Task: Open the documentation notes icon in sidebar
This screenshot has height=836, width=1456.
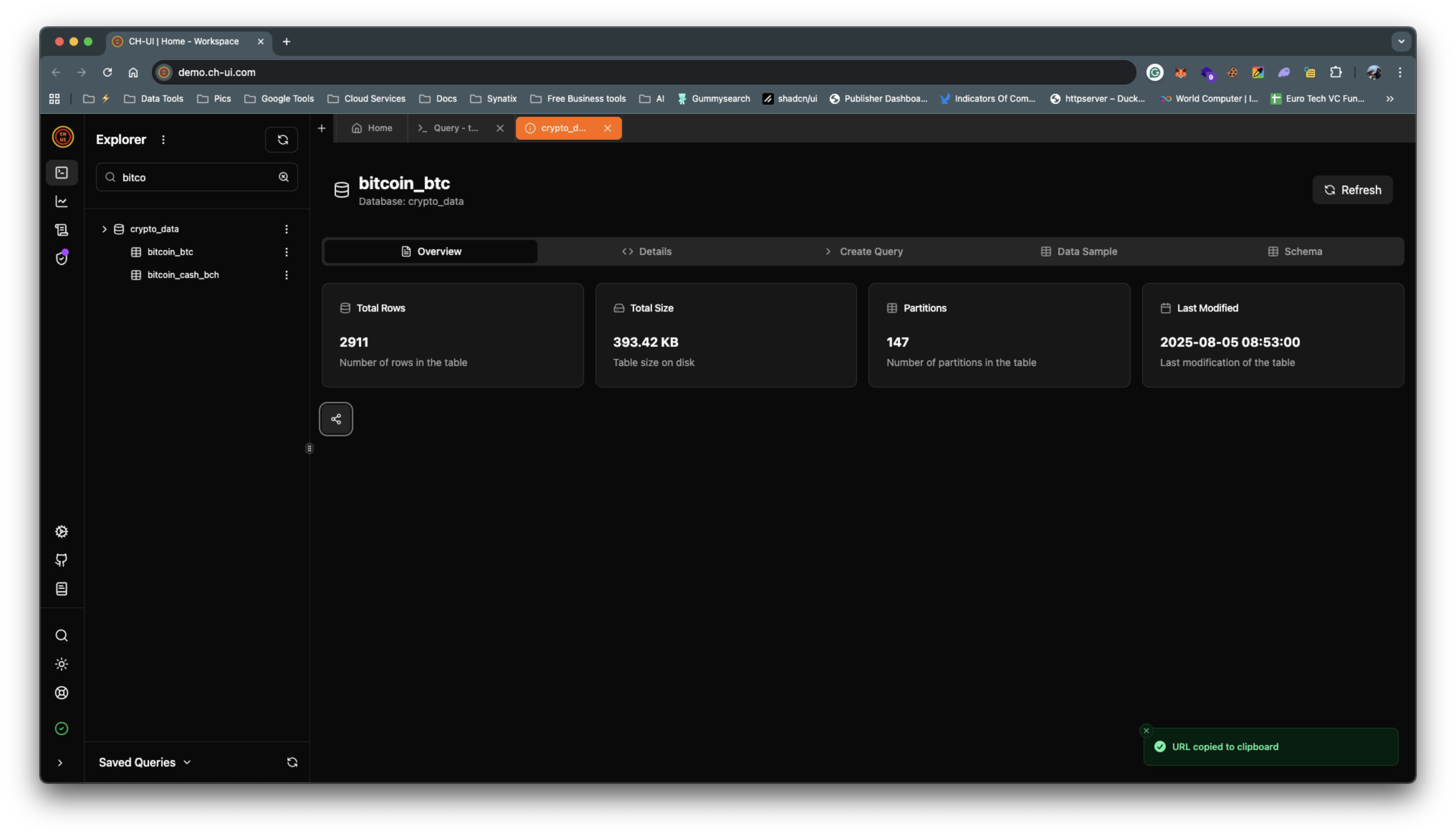Action: [61, 589]
